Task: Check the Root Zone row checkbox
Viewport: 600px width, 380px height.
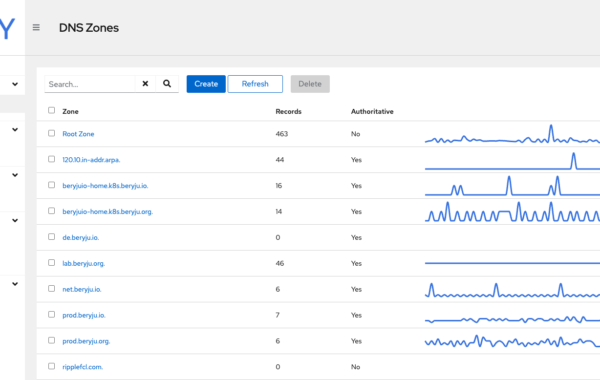Action: click(x=52, y=133)
